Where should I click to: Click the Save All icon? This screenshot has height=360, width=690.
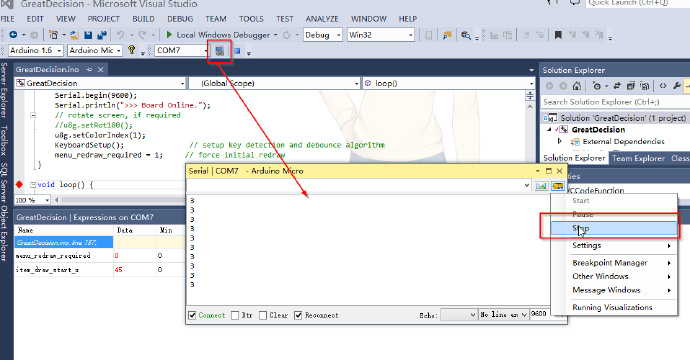(102, 35)
